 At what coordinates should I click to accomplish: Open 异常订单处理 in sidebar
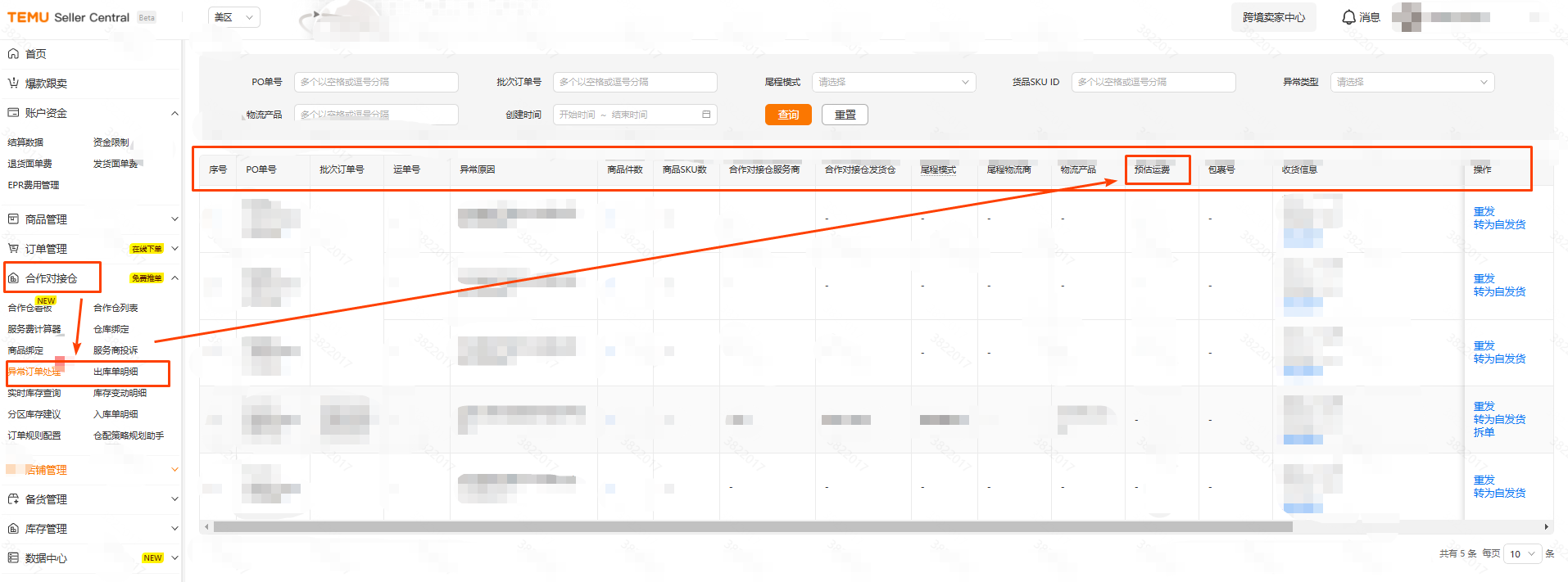pos(34,372)
